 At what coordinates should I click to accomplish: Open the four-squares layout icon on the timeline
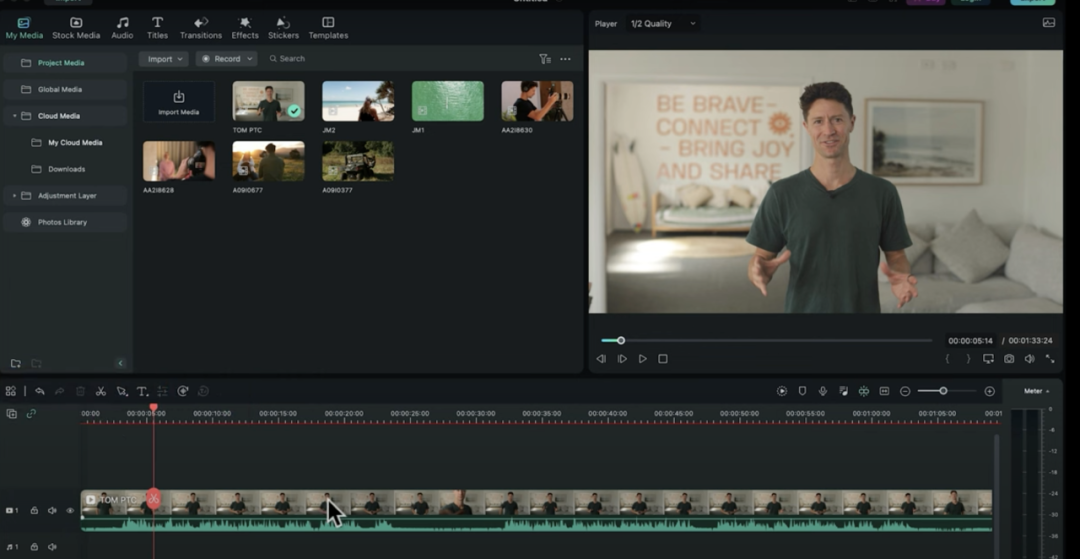click(x=10, y=391)
